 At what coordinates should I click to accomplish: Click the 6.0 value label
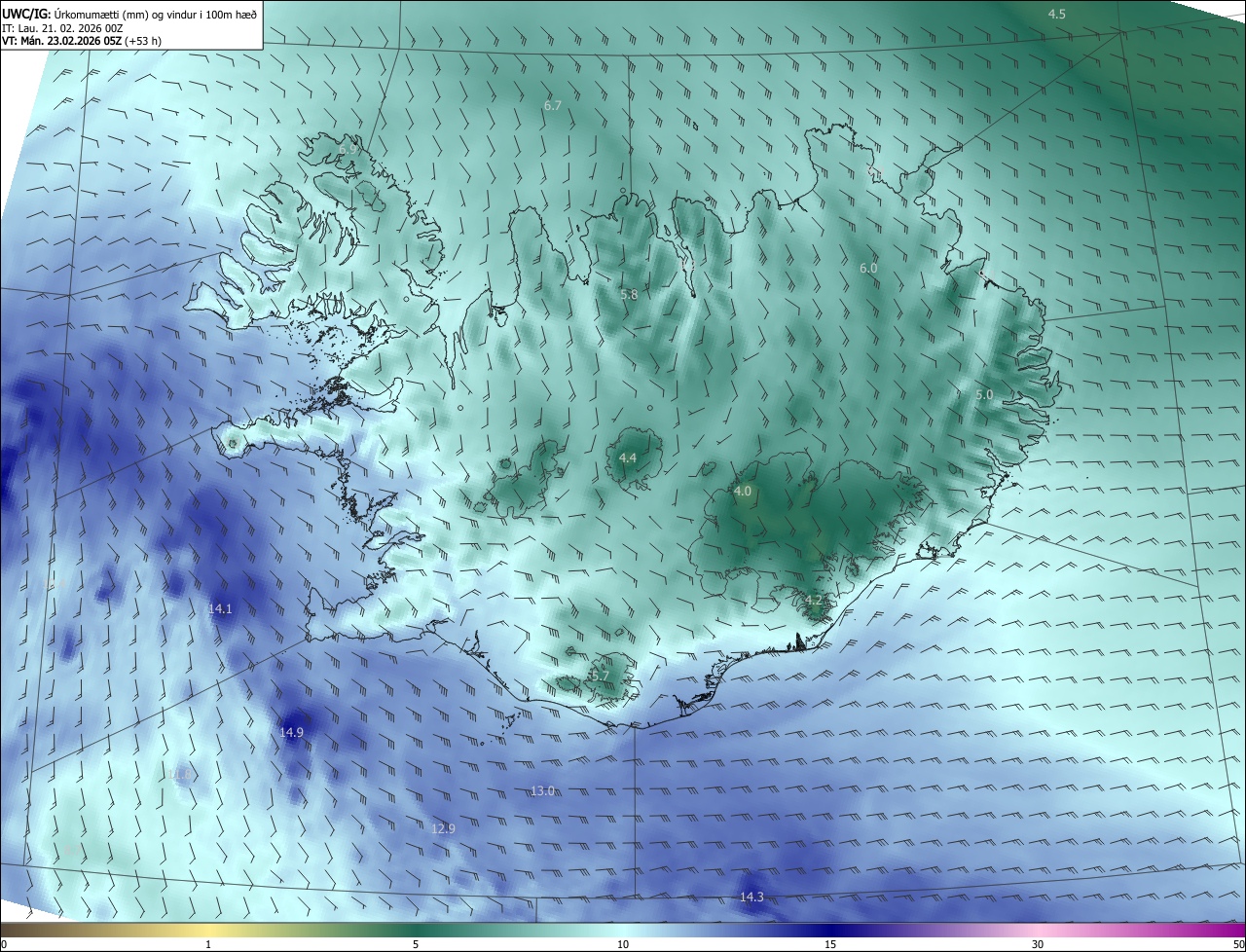pos(868,268)
